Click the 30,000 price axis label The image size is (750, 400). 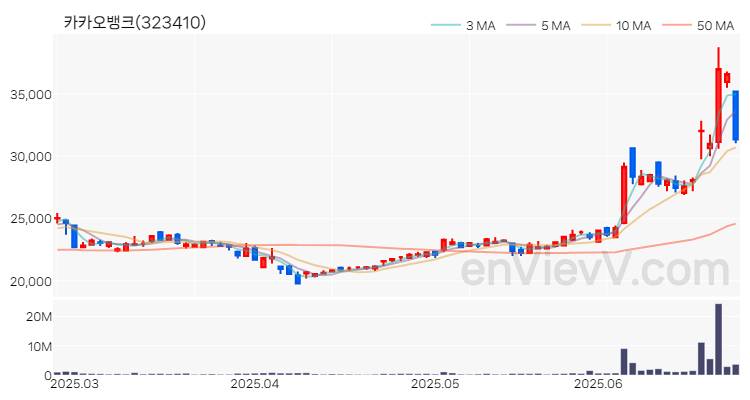tap(31, 157)
